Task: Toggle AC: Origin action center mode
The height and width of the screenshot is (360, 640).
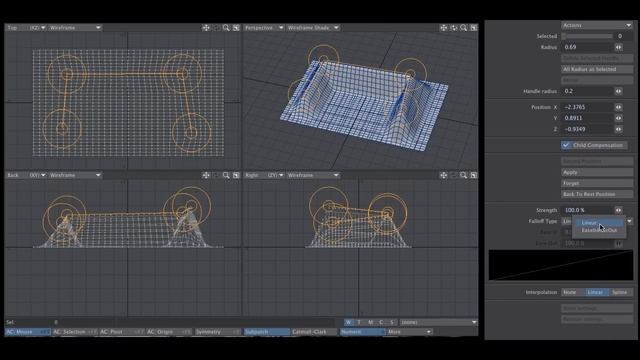Action: (x=169, y=332)
